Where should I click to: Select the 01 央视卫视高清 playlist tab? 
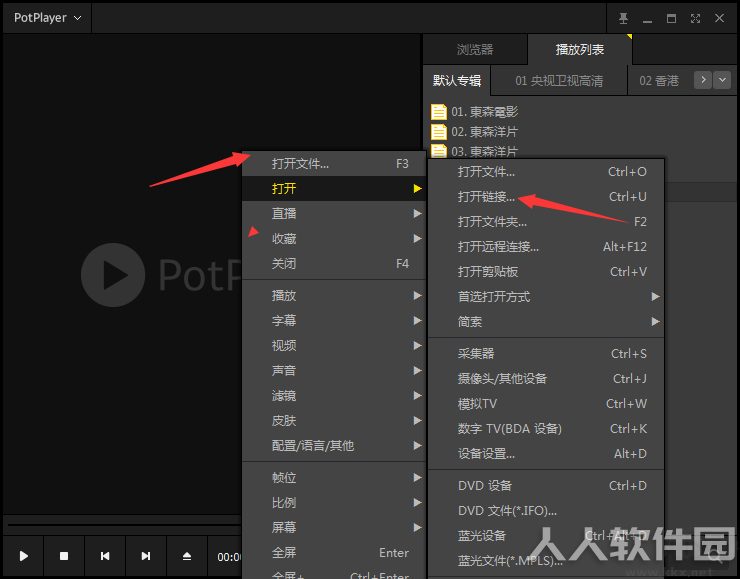click(559, 81)
